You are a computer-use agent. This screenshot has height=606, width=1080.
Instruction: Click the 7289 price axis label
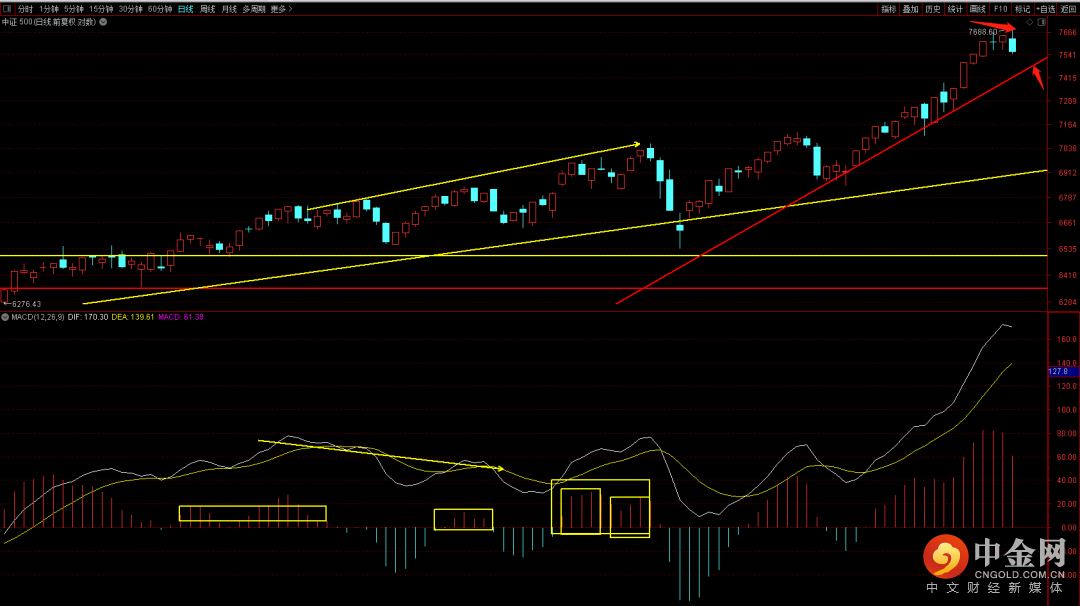(1068, 101)
